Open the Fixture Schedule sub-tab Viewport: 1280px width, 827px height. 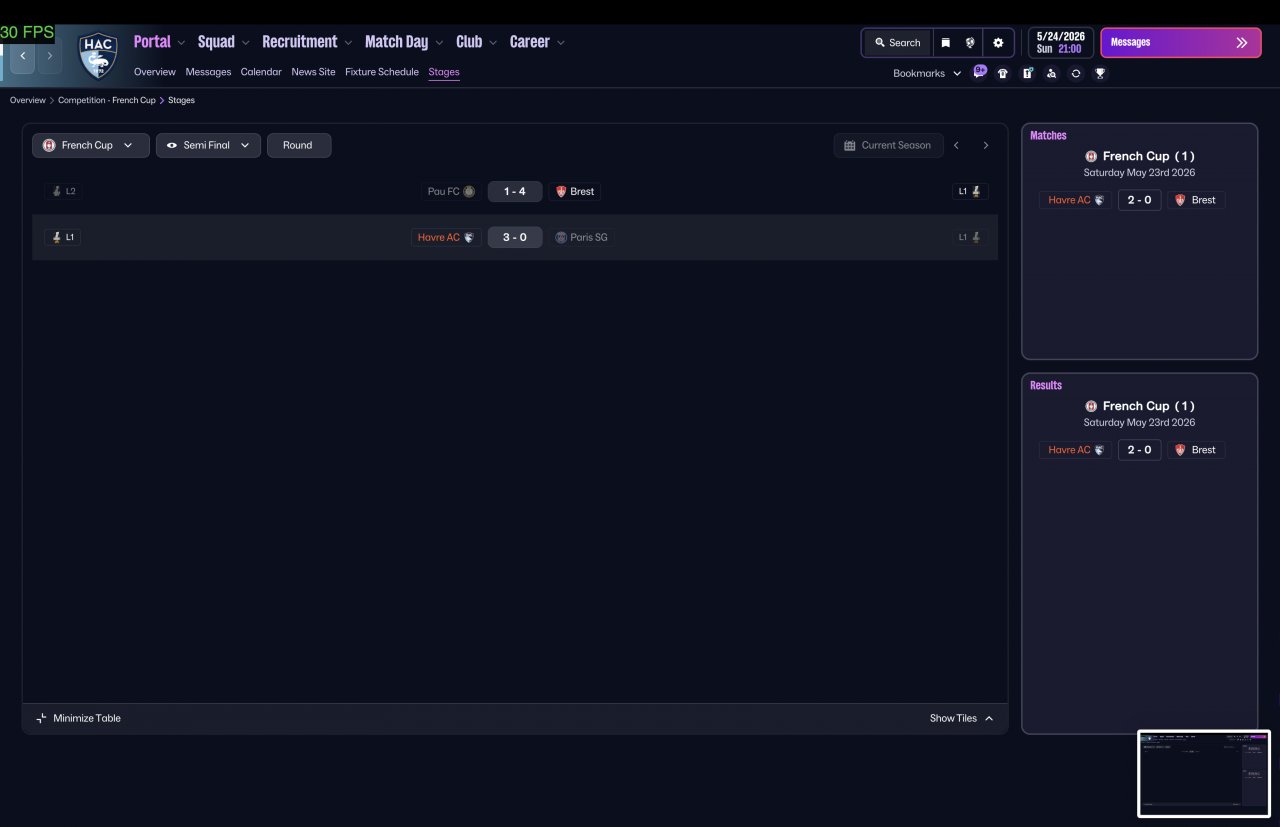[382, 72]
